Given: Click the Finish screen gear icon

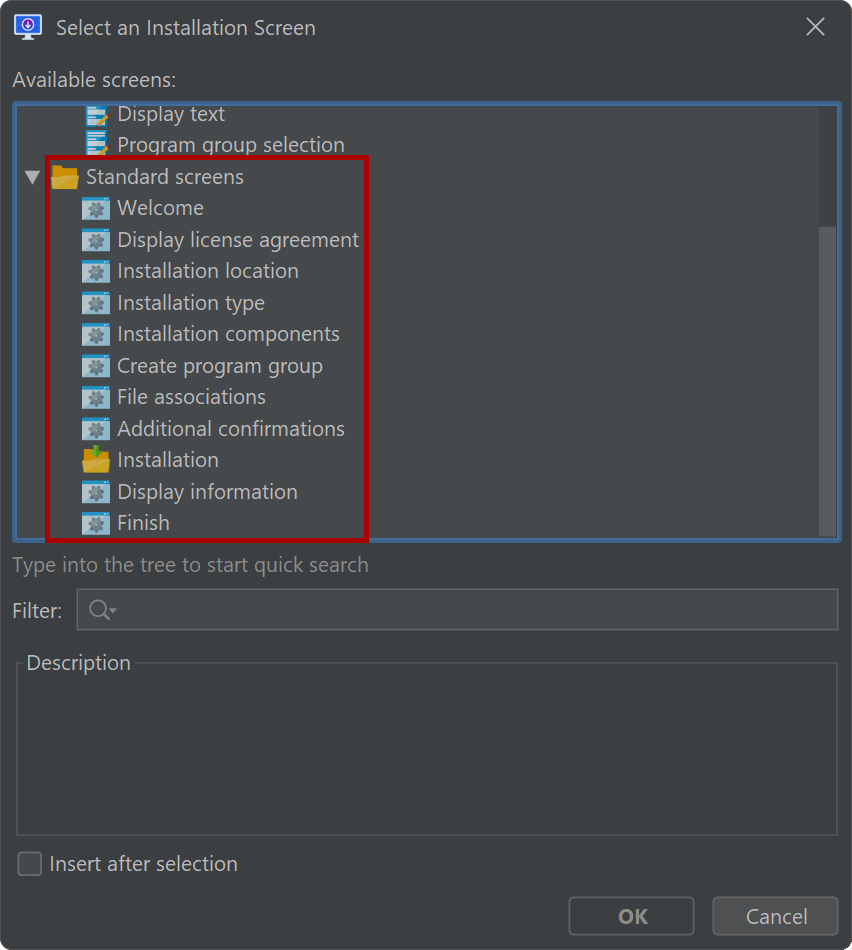Looking at the screenshot, I should [x=96, y=523].
